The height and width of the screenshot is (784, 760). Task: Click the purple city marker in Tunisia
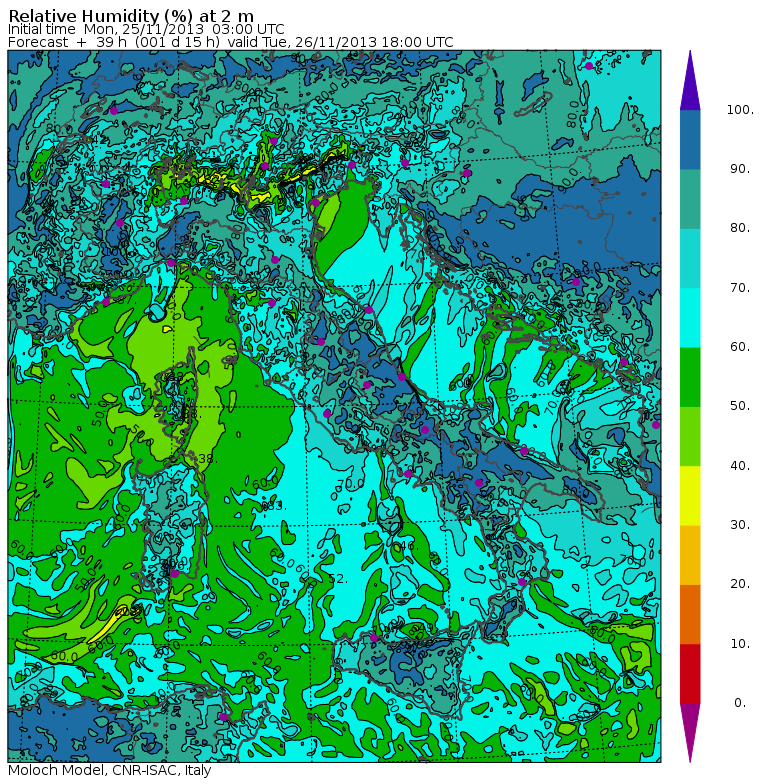(223, 717)
